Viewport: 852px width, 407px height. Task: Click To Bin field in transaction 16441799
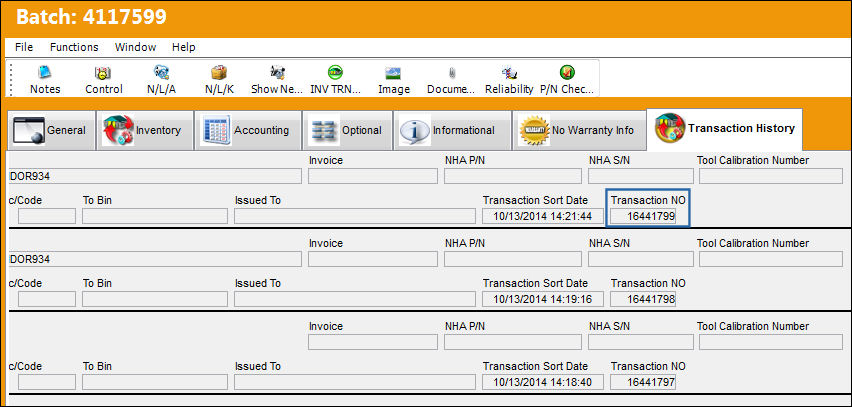point(155,216)
